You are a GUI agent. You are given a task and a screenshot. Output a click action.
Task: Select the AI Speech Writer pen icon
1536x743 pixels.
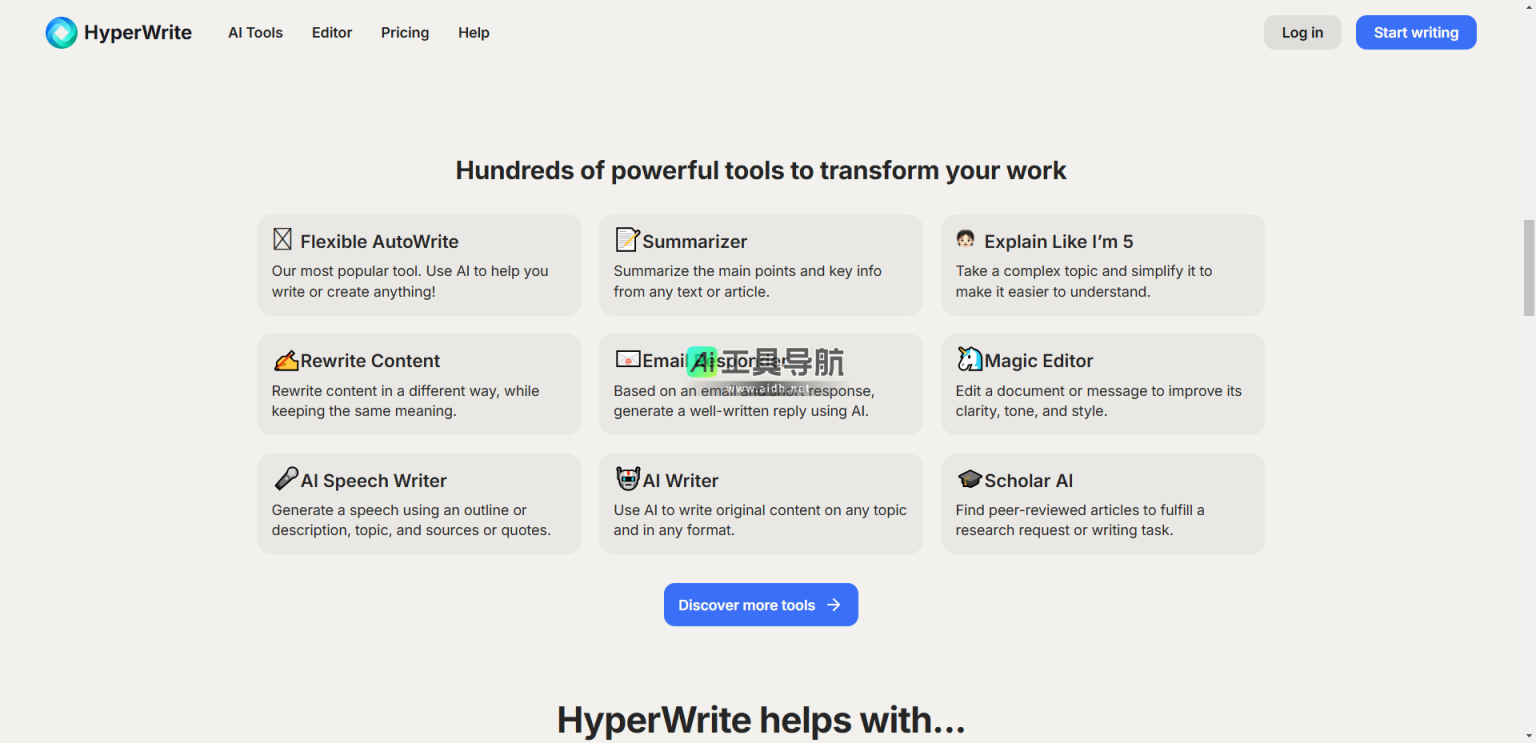click(285, 478)
